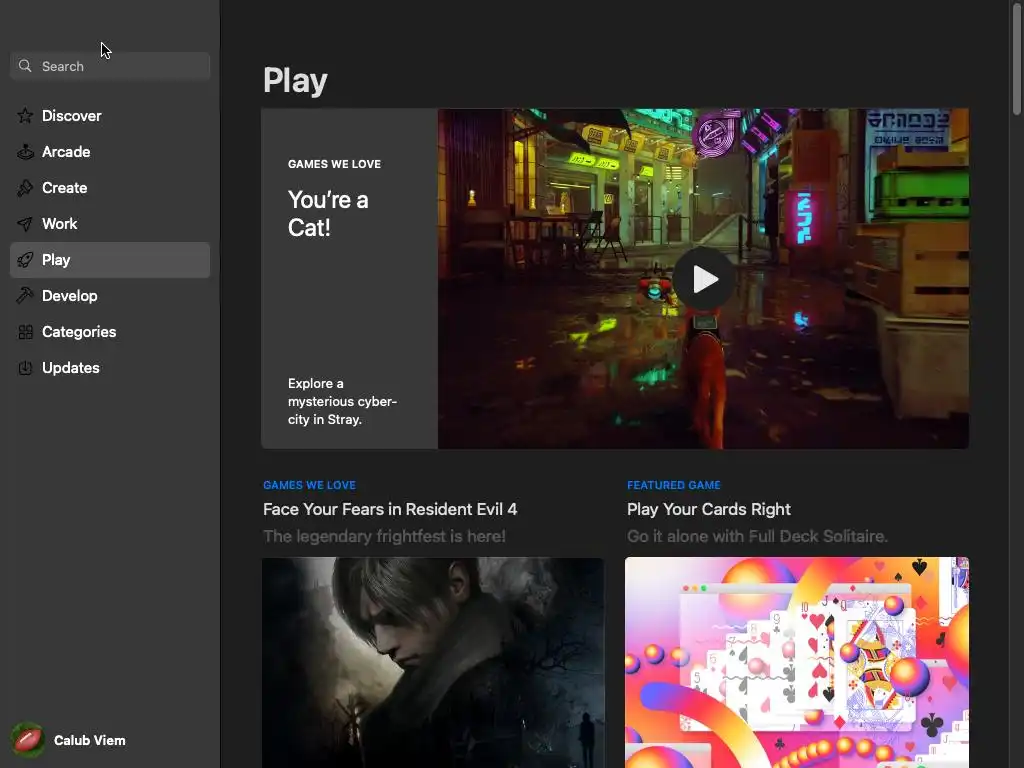Open Face Your Fears in Resident Evil 4
This screenshot has height=768, width=1024.
(x=390, y=509)
